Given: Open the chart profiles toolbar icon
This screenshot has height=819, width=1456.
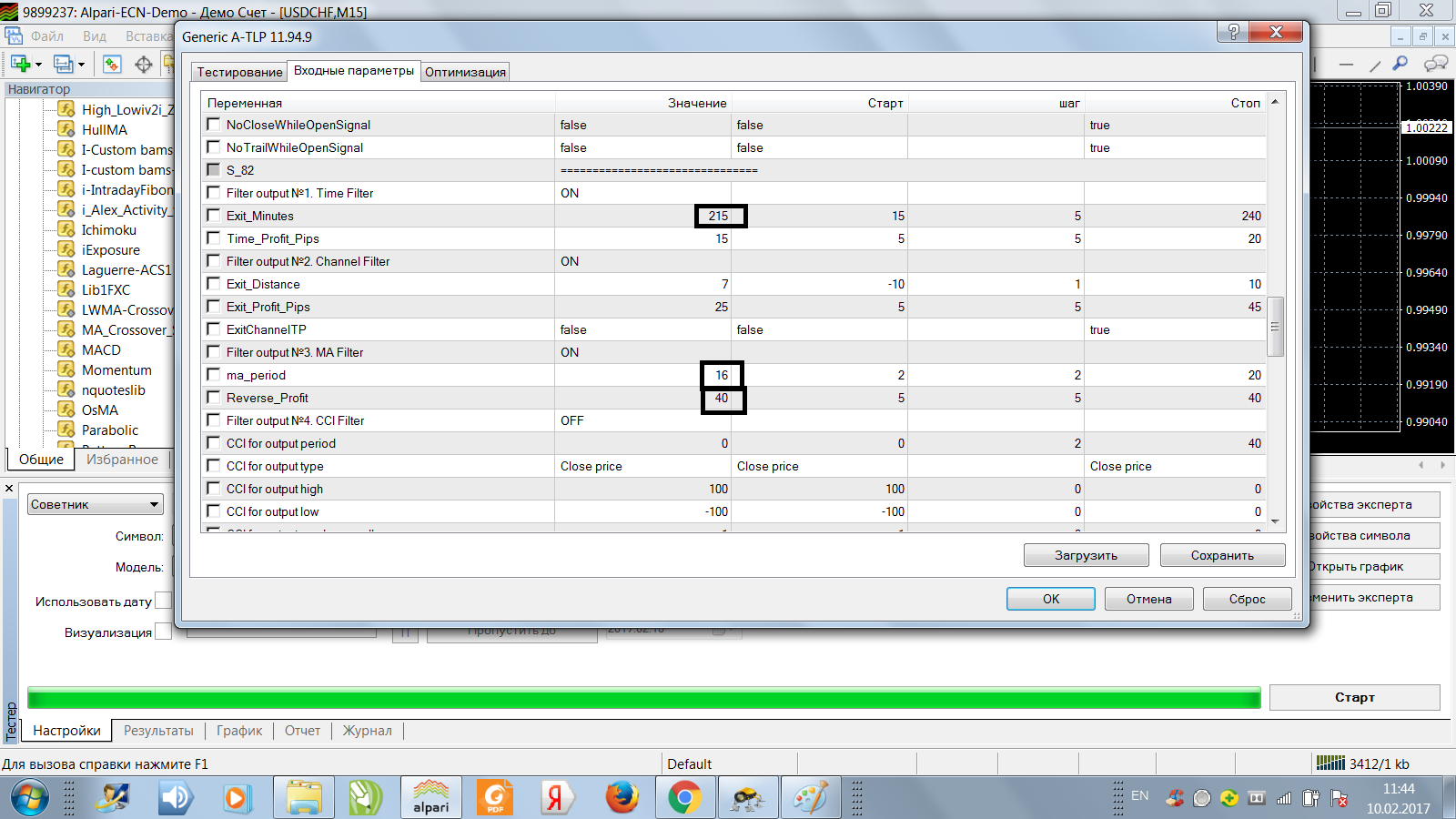Looking at the screenshot, I should (x=63, y=64).
